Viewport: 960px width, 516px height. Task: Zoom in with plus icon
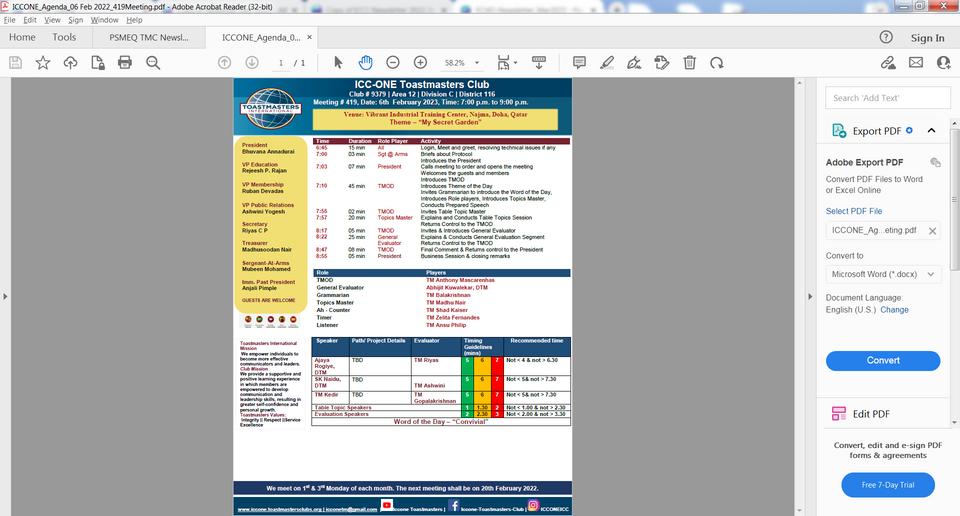[x=420, y=62]
